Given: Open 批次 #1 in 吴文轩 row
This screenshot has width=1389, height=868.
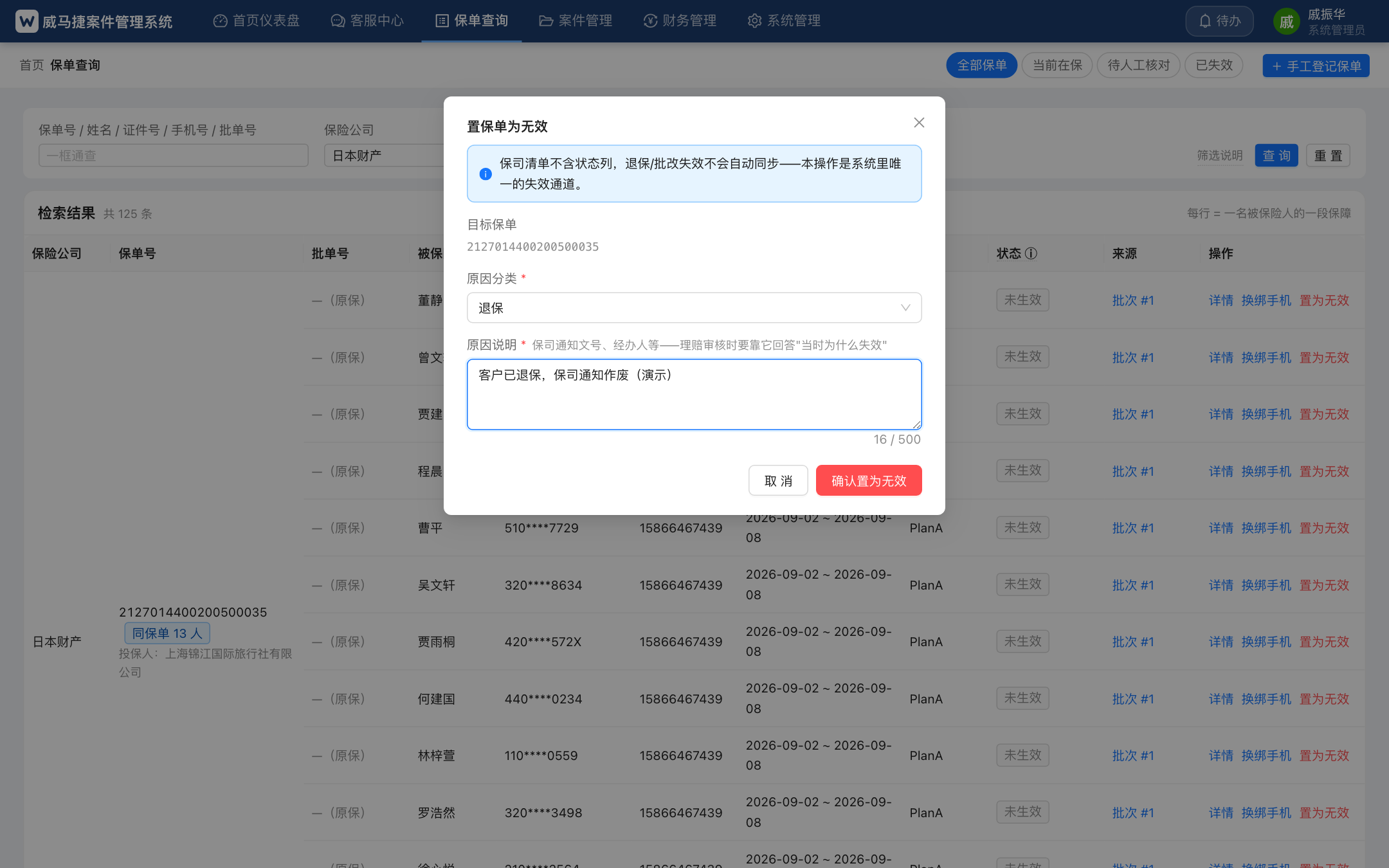Looking at the screenshot, I should 1133,585.
